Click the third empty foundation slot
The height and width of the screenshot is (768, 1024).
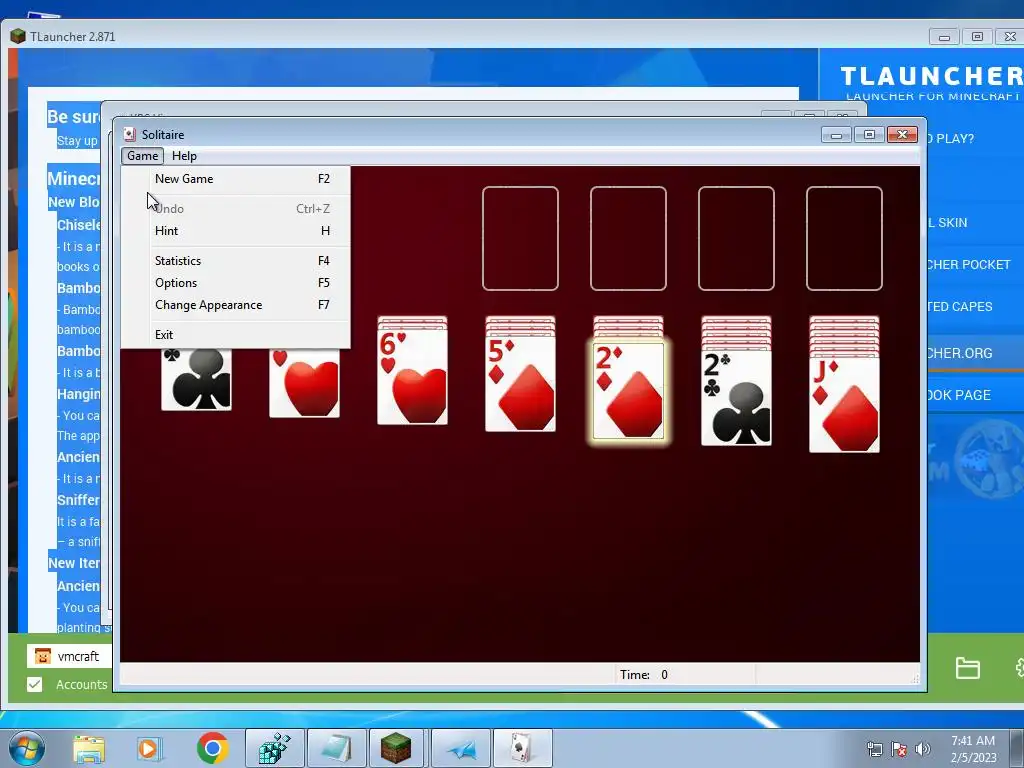click(736, 238)
